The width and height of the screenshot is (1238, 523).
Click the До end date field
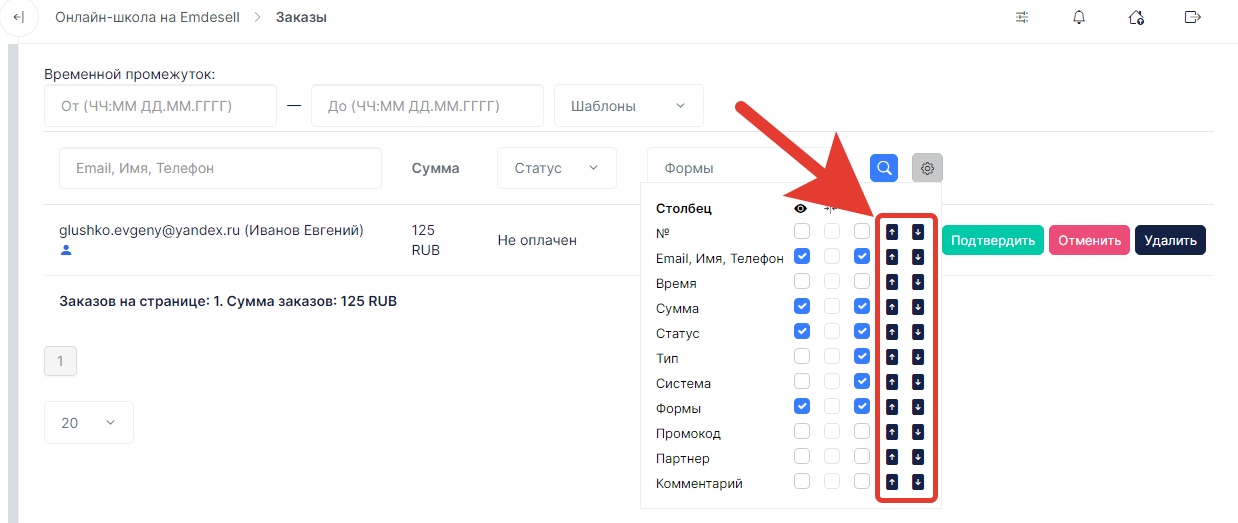coord(427,106)
